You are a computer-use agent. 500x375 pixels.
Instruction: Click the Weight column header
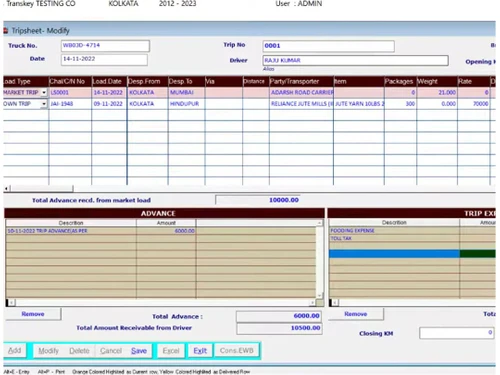[x=437, y=82]
